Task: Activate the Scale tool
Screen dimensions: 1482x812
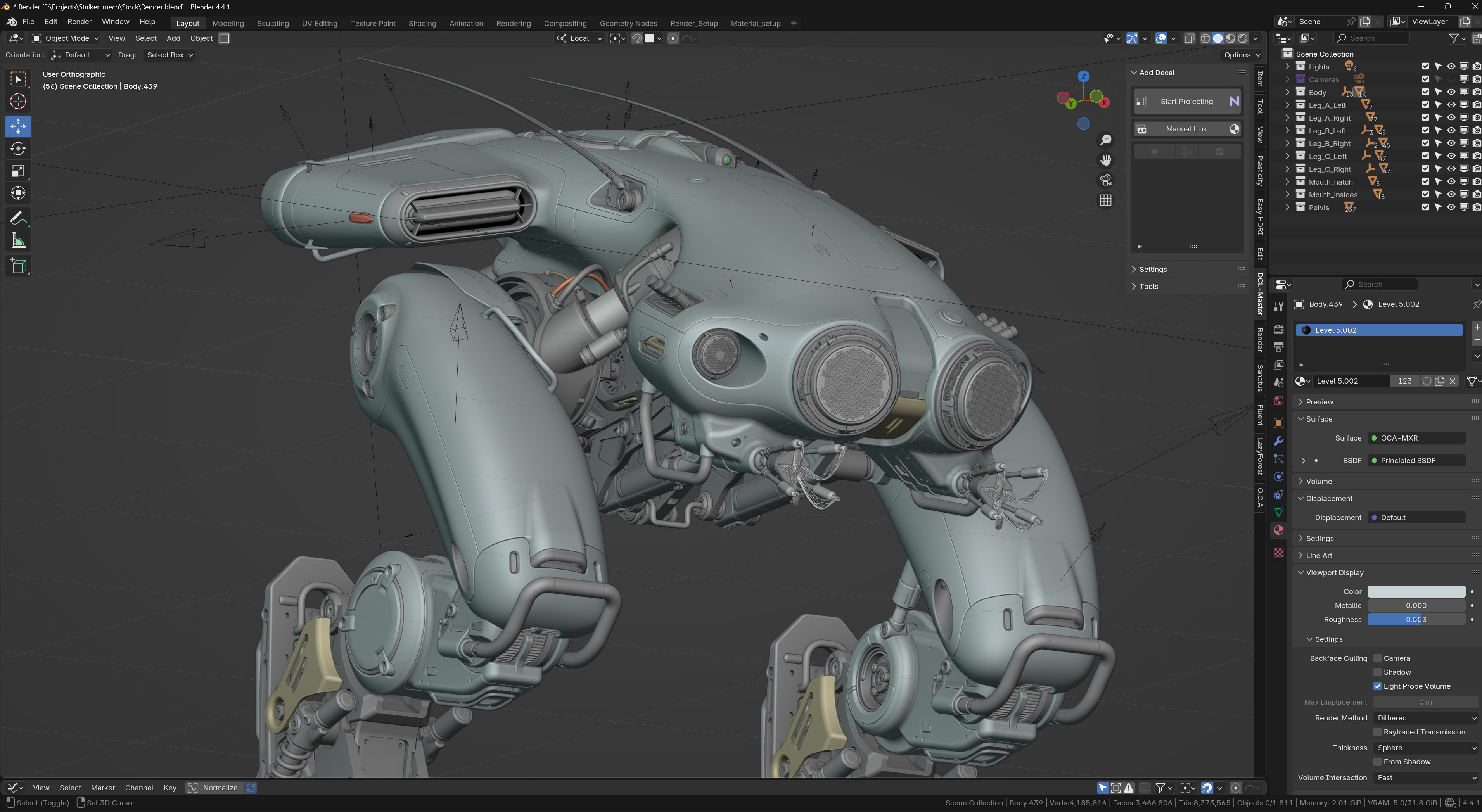Action: pos(18,171)
